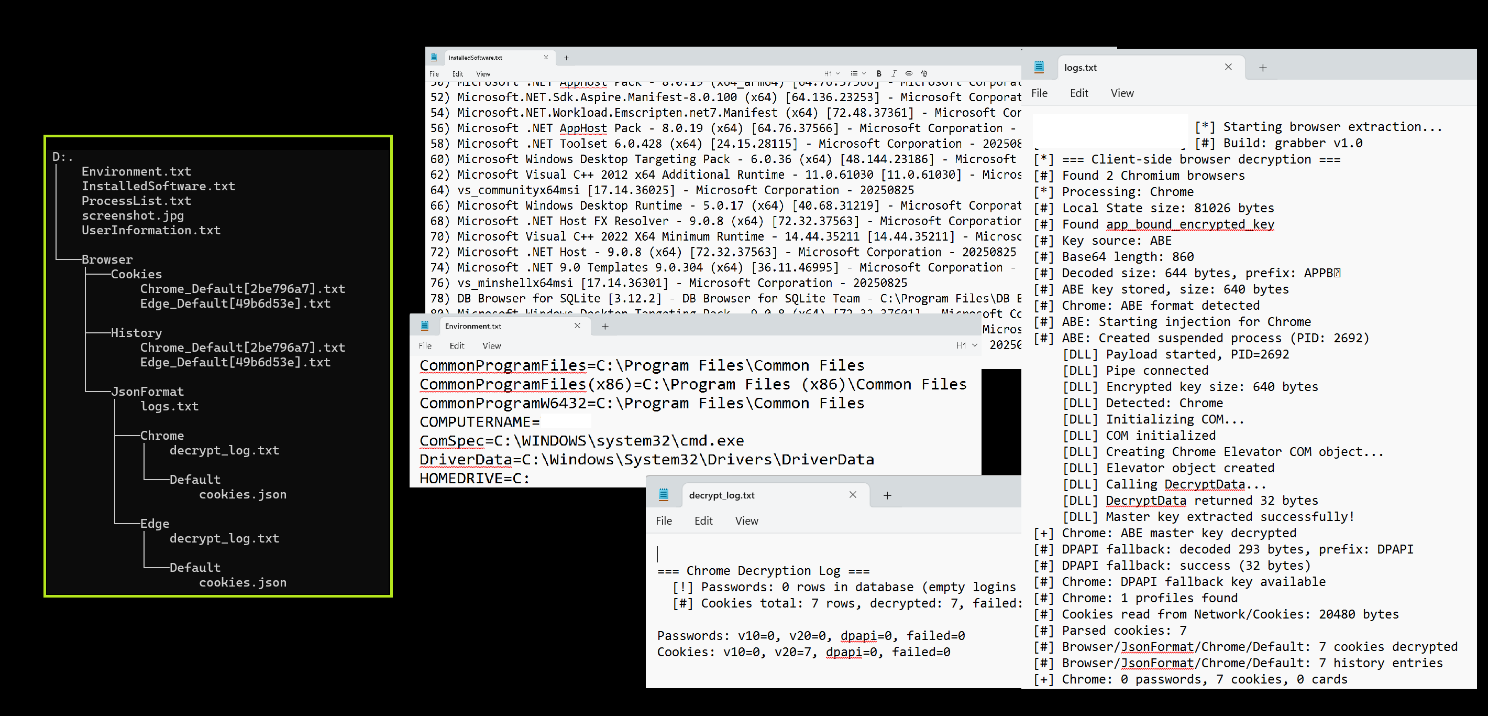The width and height of the screenshot is (1488, 716).
Task: Click the Notepad icon on the Environment.txt tab
Action: (x=424, y=325)
